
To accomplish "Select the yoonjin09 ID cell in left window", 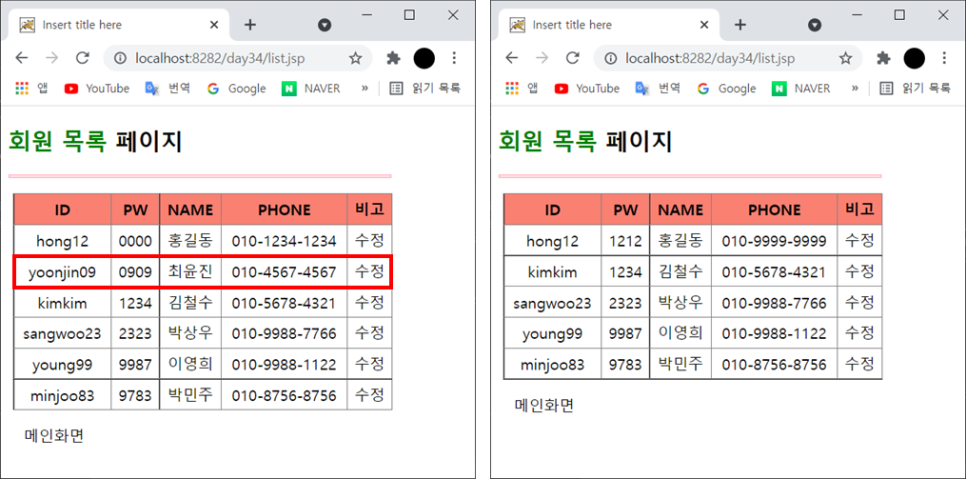I will 62,272.
